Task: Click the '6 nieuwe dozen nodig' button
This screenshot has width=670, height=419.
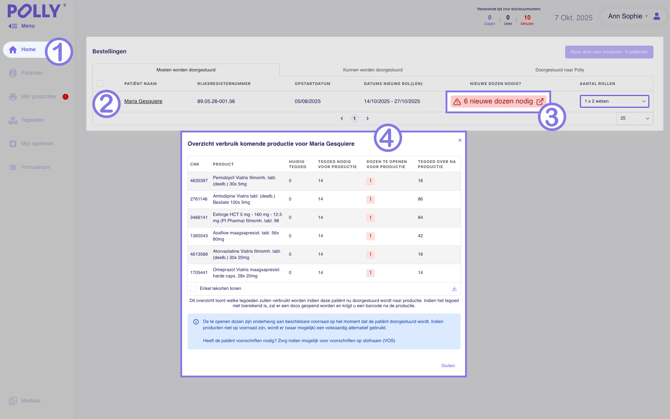Action: [498, 101]
